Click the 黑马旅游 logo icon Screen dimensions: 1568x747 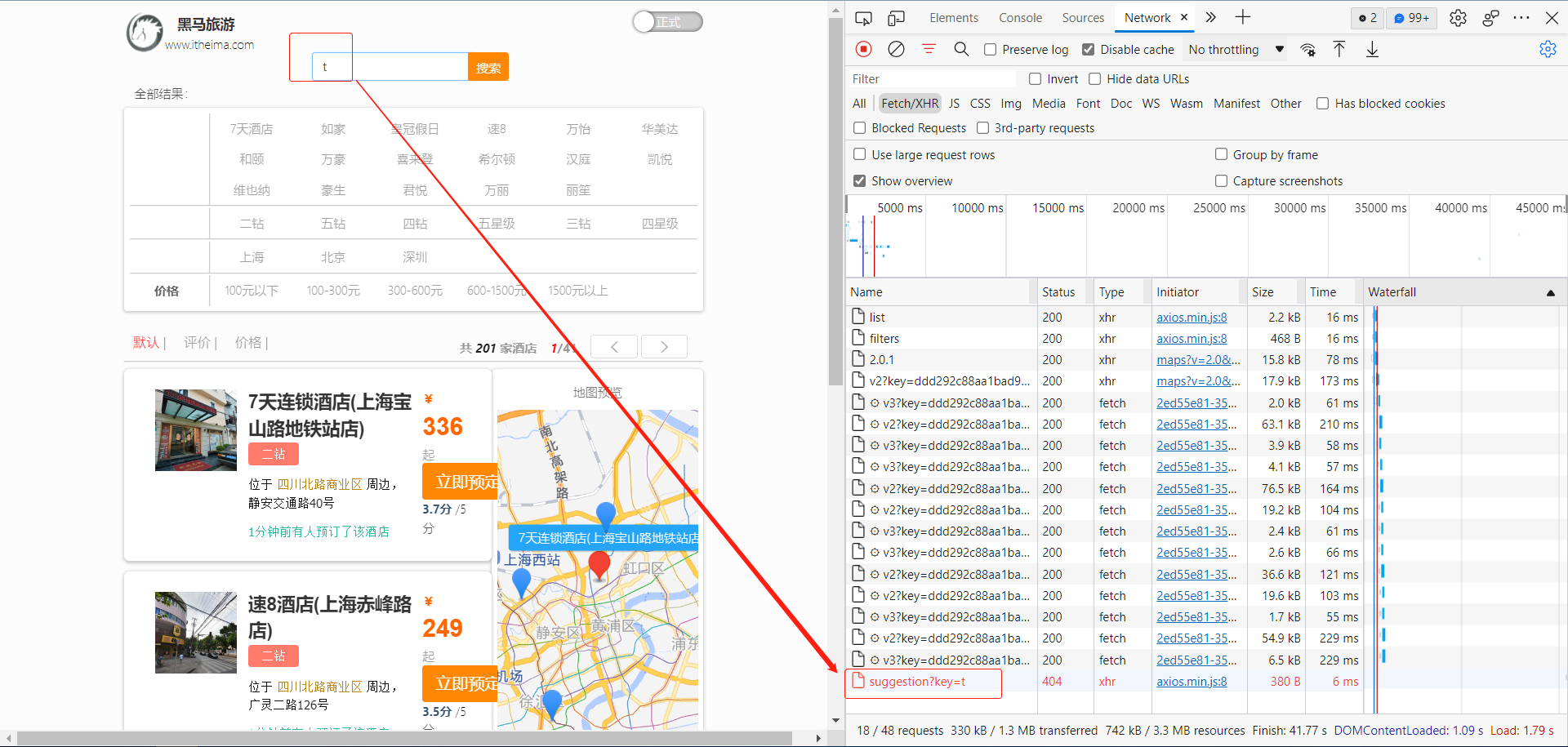pyautogui.click(x=145, y=33)
